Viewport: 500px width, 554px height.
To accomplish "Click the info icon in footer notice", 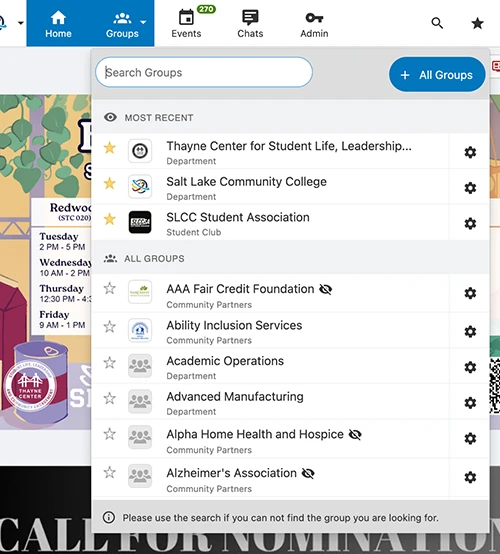I will (109, 518).
